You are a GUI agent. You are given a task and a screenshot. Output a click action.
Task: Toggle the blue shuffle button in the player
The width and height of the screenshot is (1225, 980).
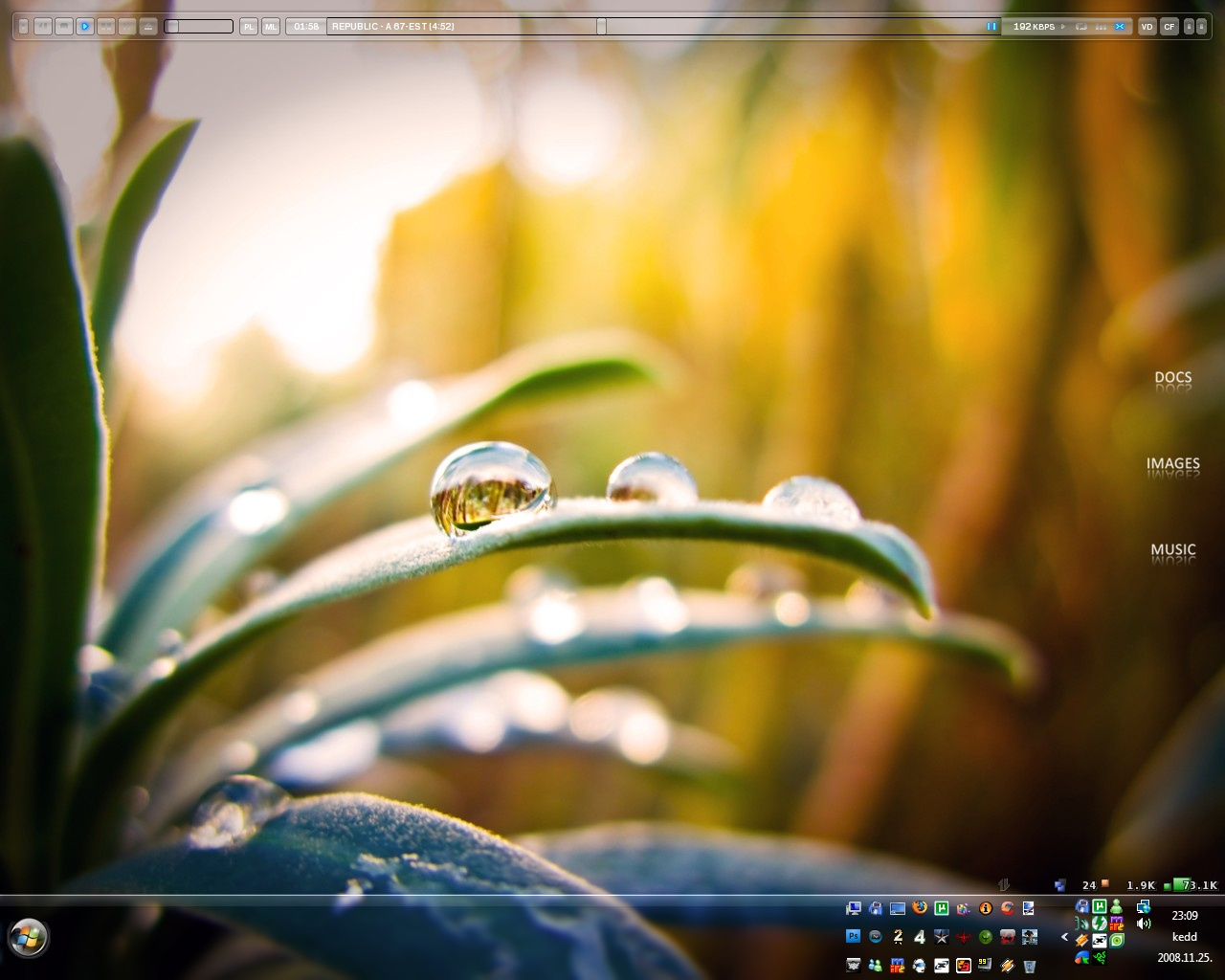click(x=1120, y=26)
